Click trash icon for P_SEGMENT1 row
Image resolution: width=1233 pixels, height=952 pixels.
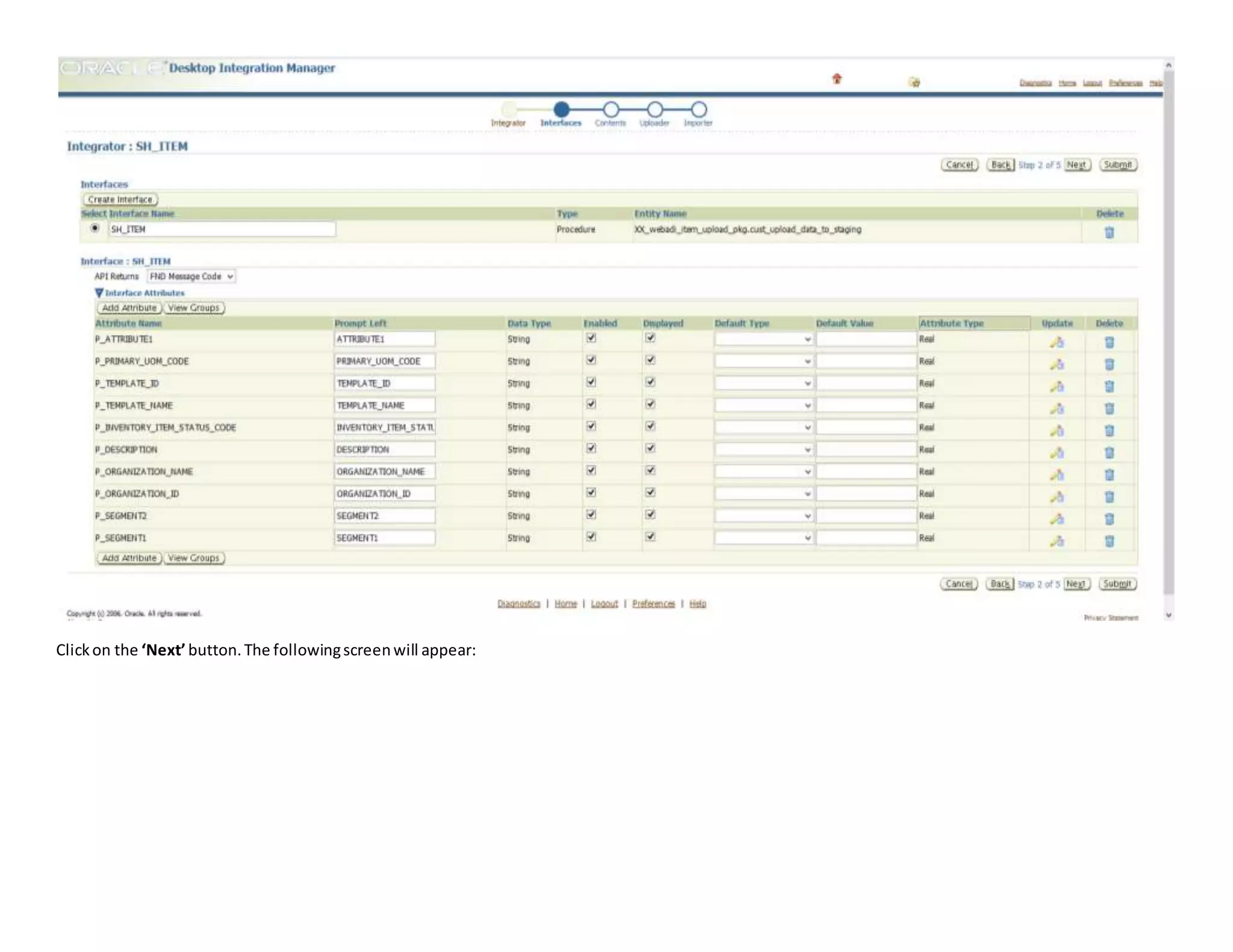point(1109,541)
